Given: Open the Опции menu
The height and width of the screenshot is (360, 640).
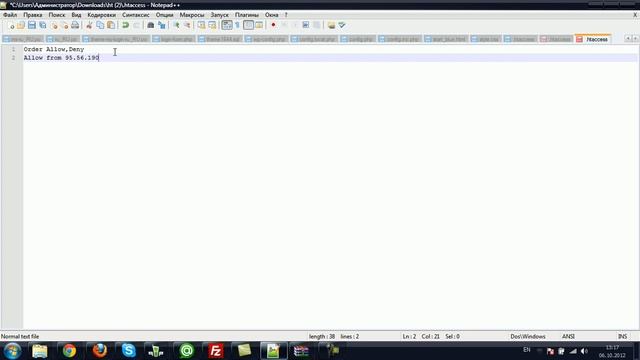Looking at the screenshot, I should coord(164,15).
